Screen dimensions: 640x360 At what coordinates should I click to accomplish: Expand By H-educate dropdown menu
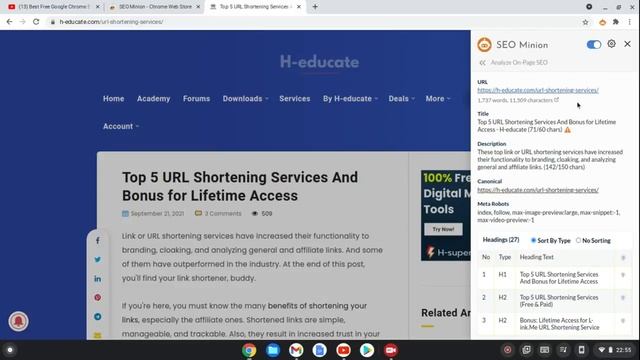tap(350, 99)
